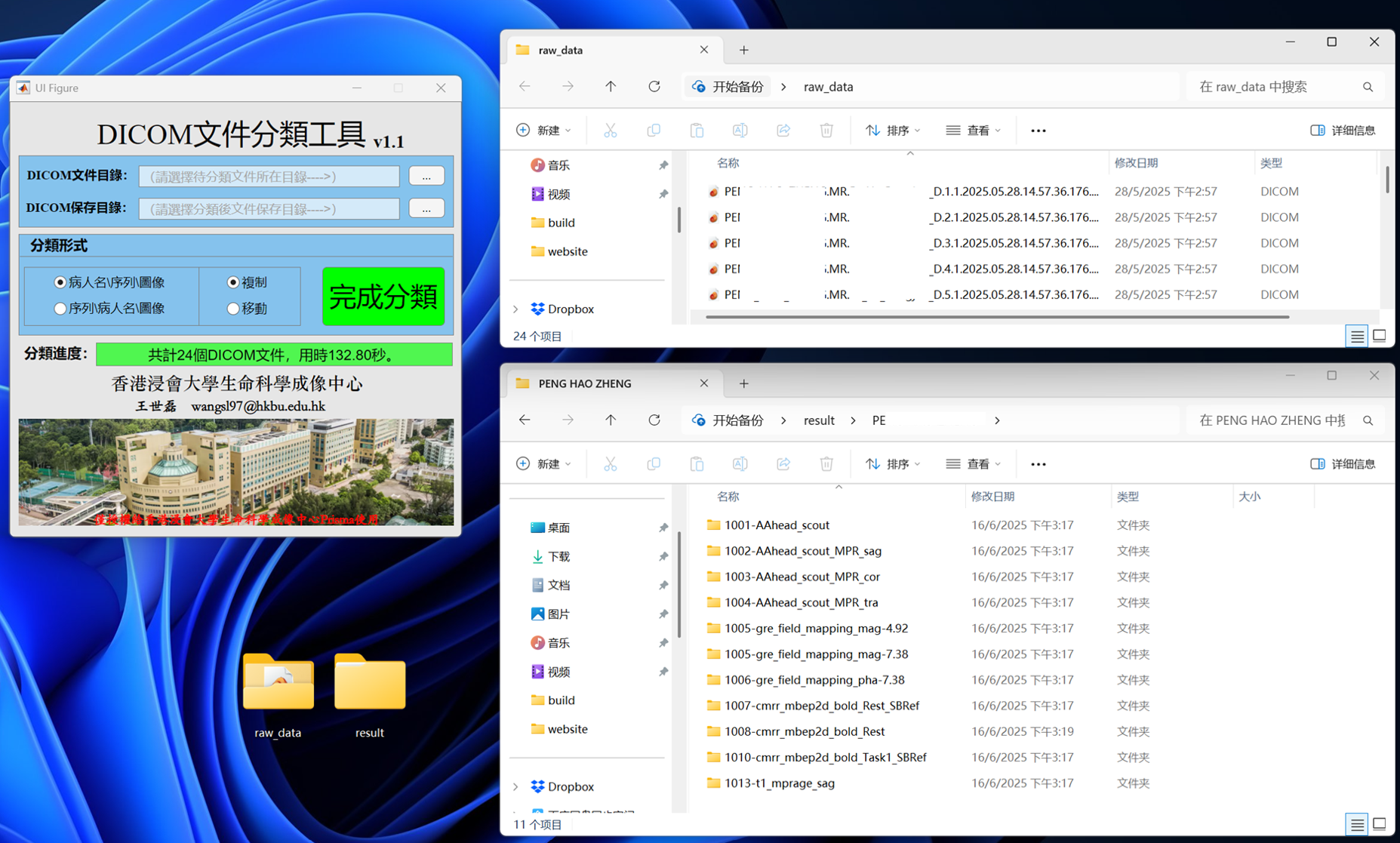Expand the chevron after PE in the address bar
The width and height of the screenshot is (1400, 843).
[997, 420]
